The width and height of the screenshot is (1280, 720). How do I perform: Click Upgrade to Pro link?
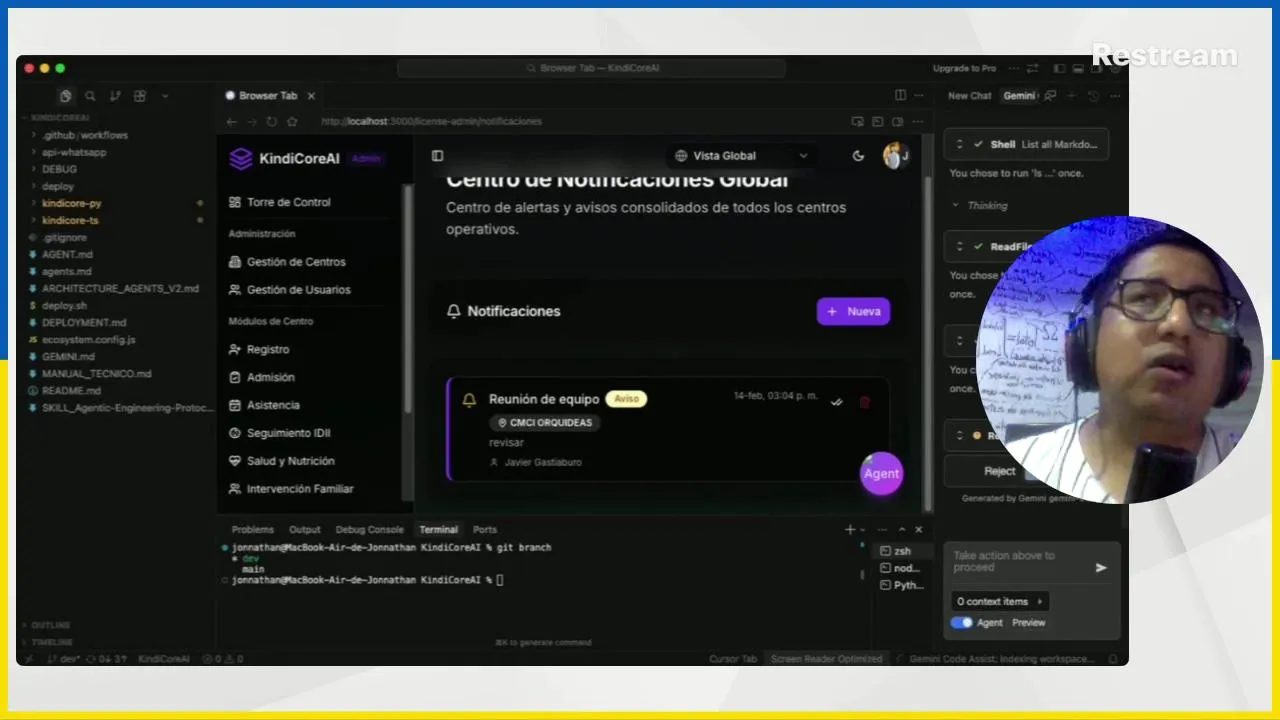click(964, 68)
